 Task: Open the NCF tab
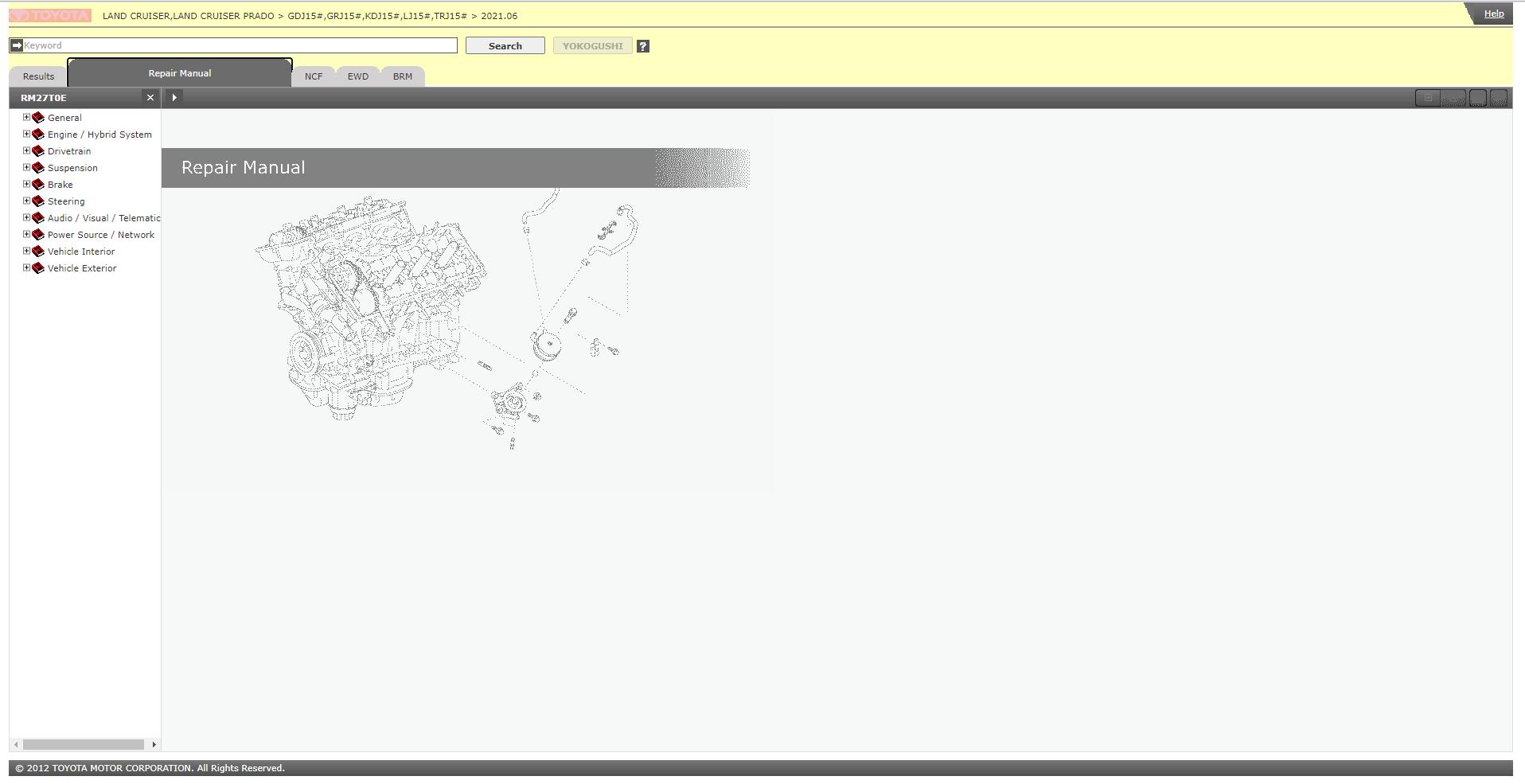314,76
